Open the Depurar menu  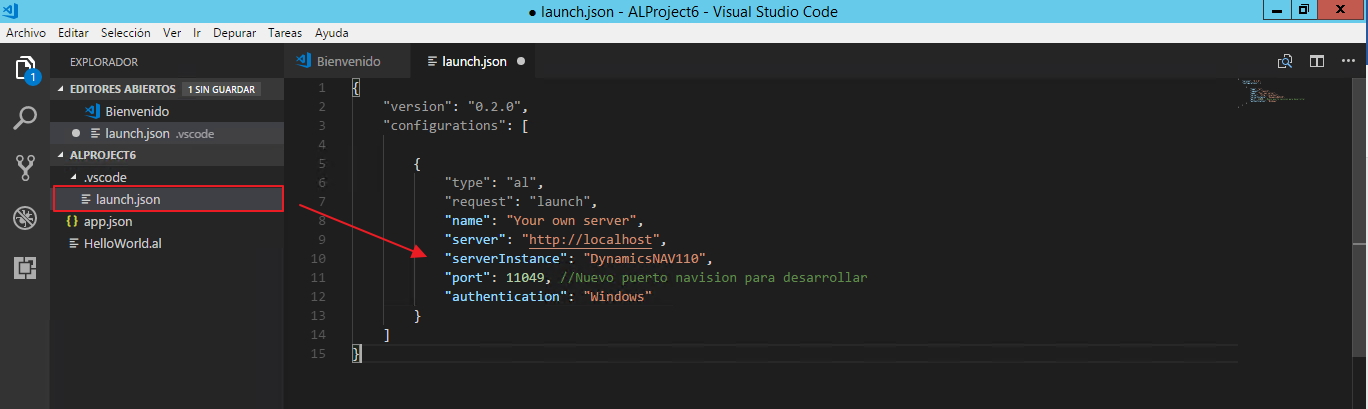pyautogui.click(x=234, y=33)
